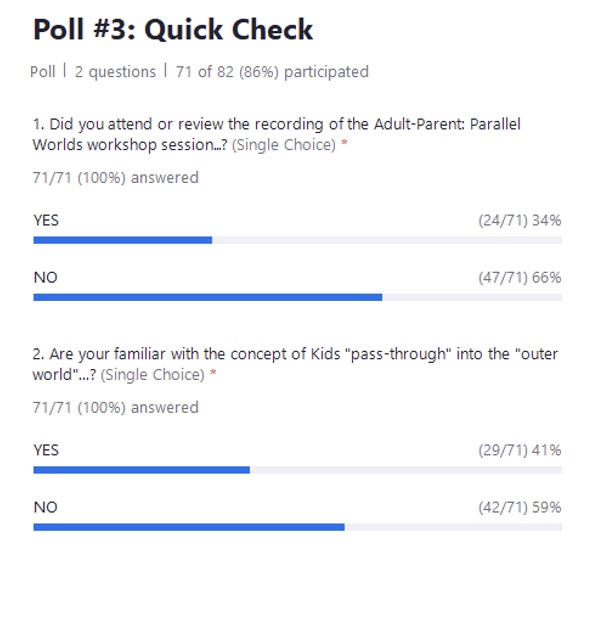Click the "71 of 82 (86%) participated" text
This screenshot has height=626, width=610.
[x=270, y=72]
